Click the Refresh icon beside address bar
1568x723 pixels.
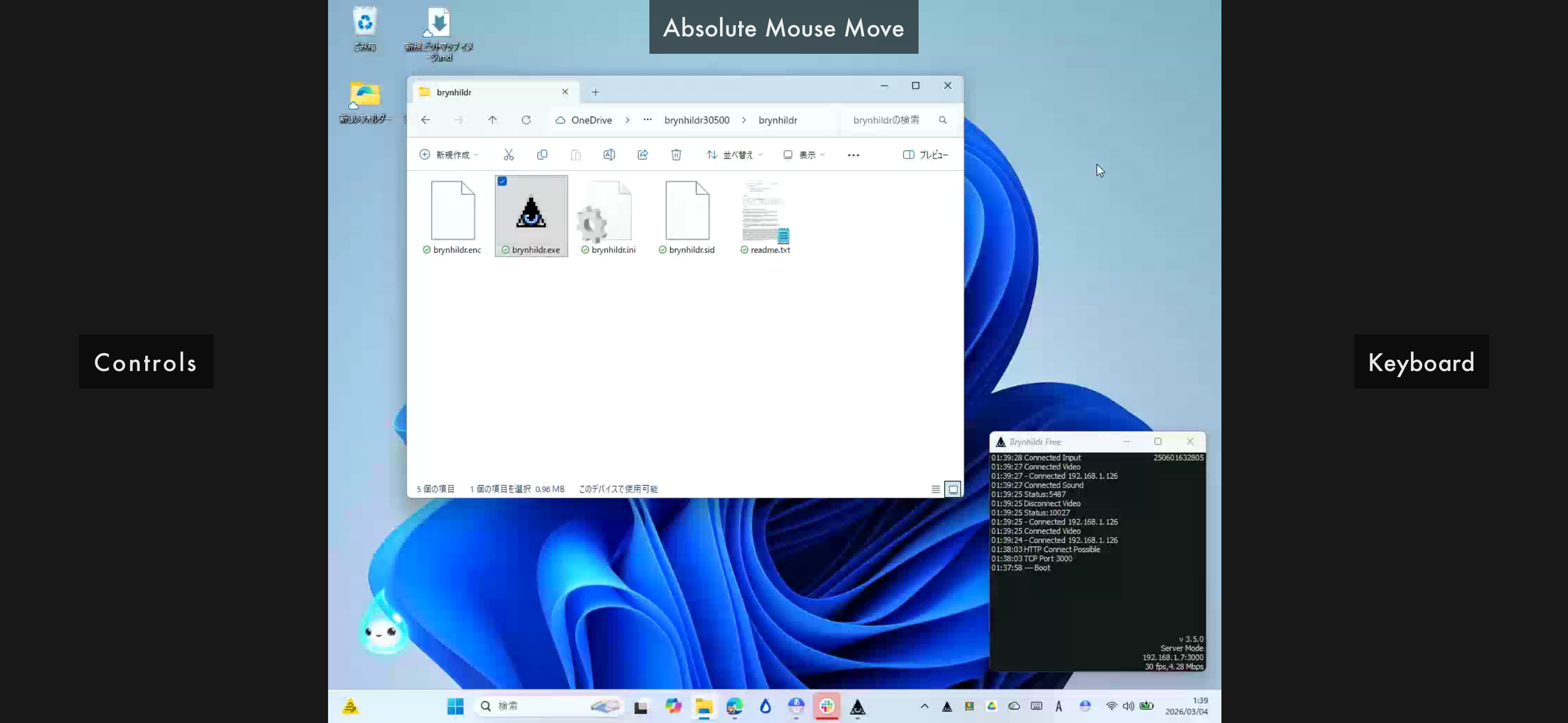tap(526, 120)
